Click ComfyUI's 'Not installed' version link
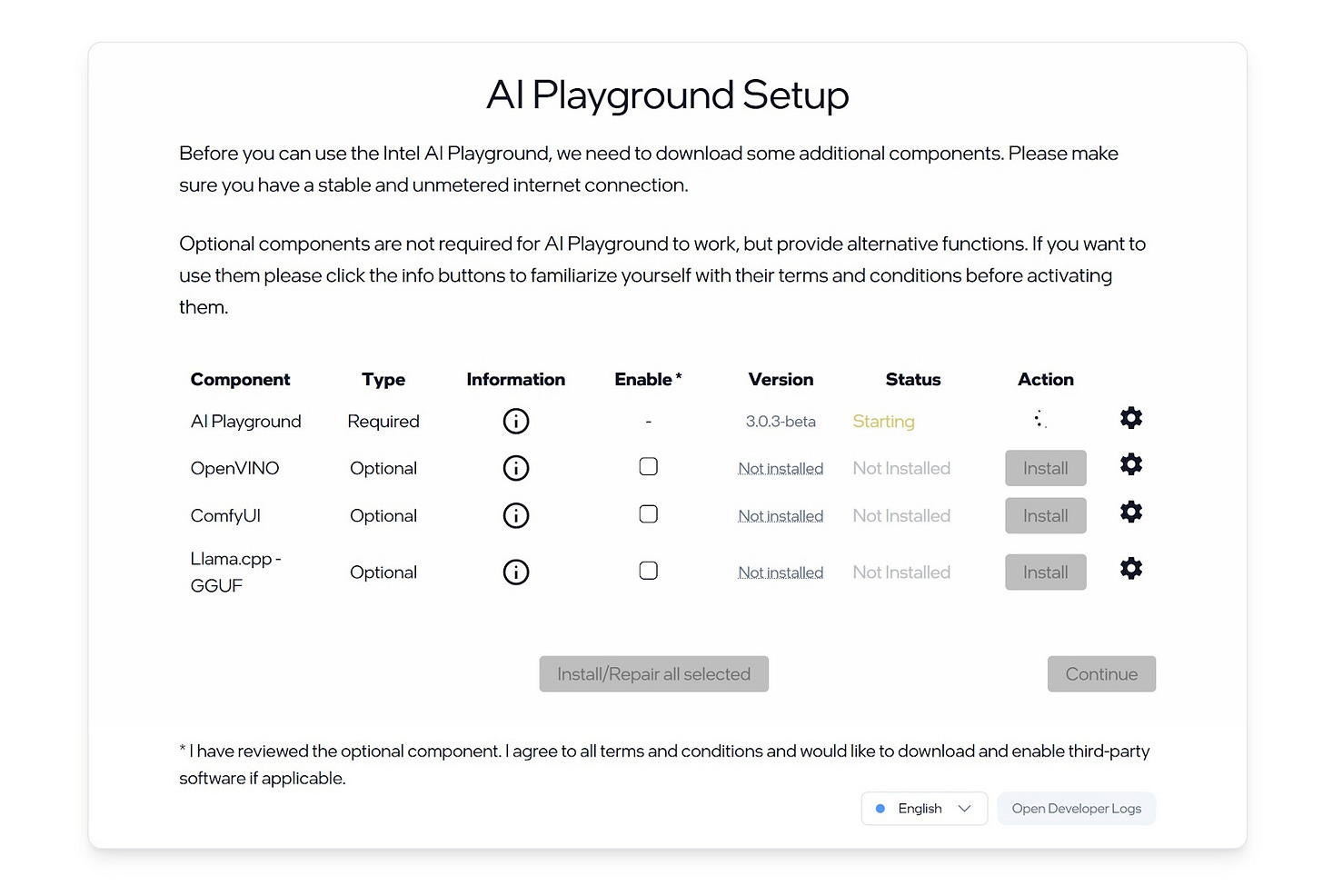This screenshot has height=896, width=1323. [781, 516]
